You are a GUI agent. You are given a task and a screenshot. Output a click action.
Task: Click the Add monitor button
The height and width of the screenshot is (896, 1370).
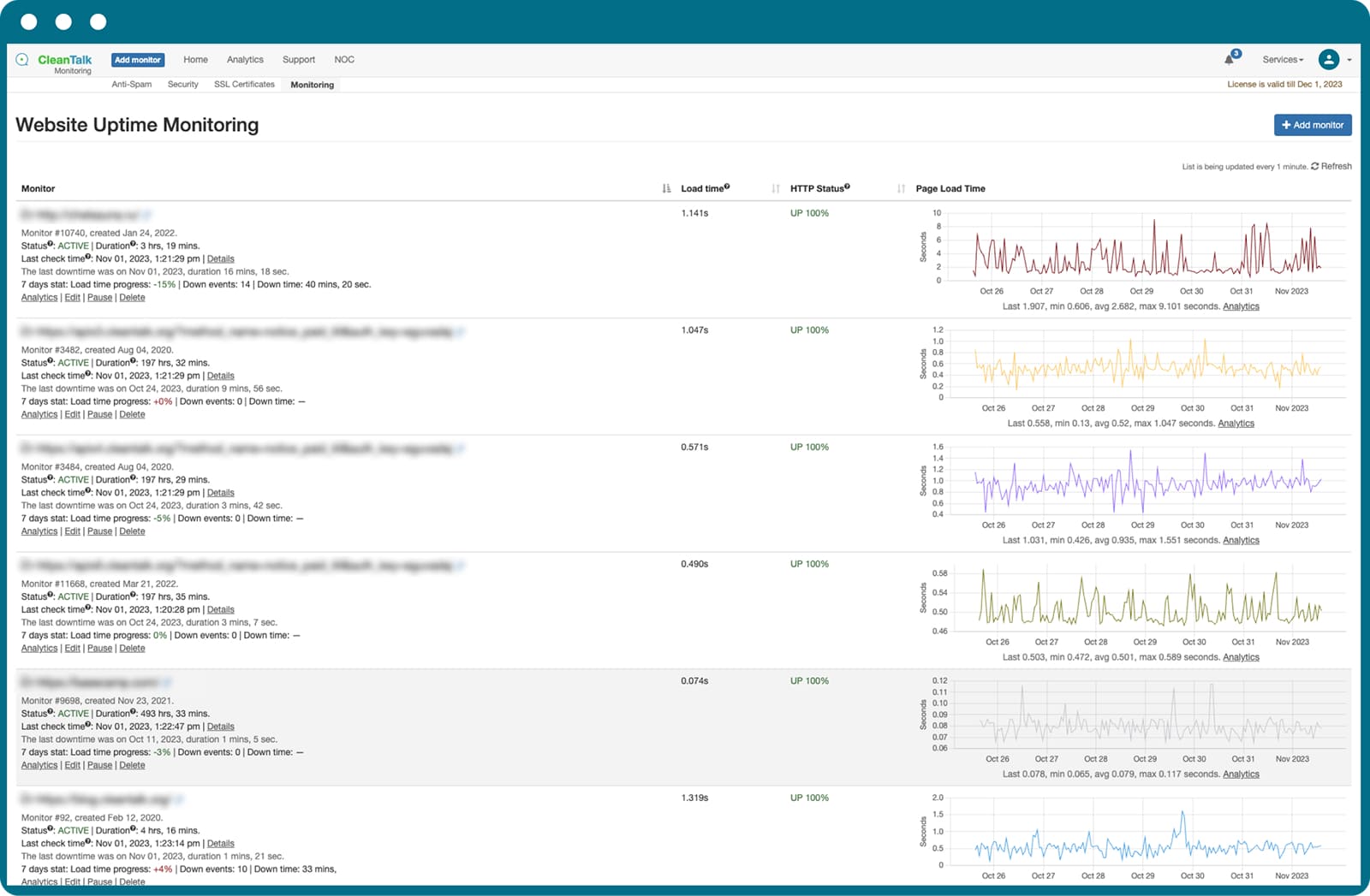pyautogui.click(x=1313, y=125)
